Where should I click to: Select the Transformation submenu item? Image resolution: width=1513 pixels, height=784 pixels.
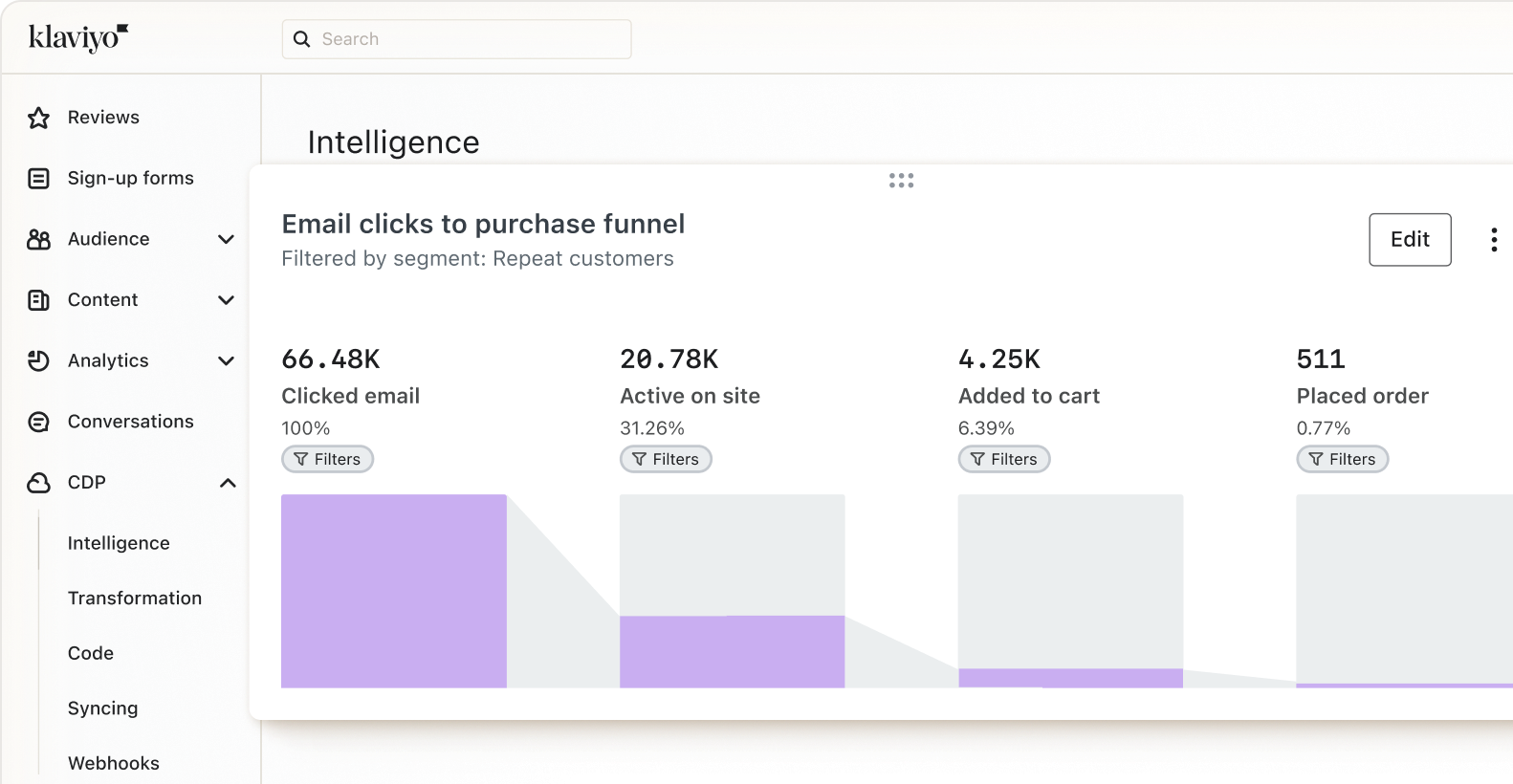135,599
